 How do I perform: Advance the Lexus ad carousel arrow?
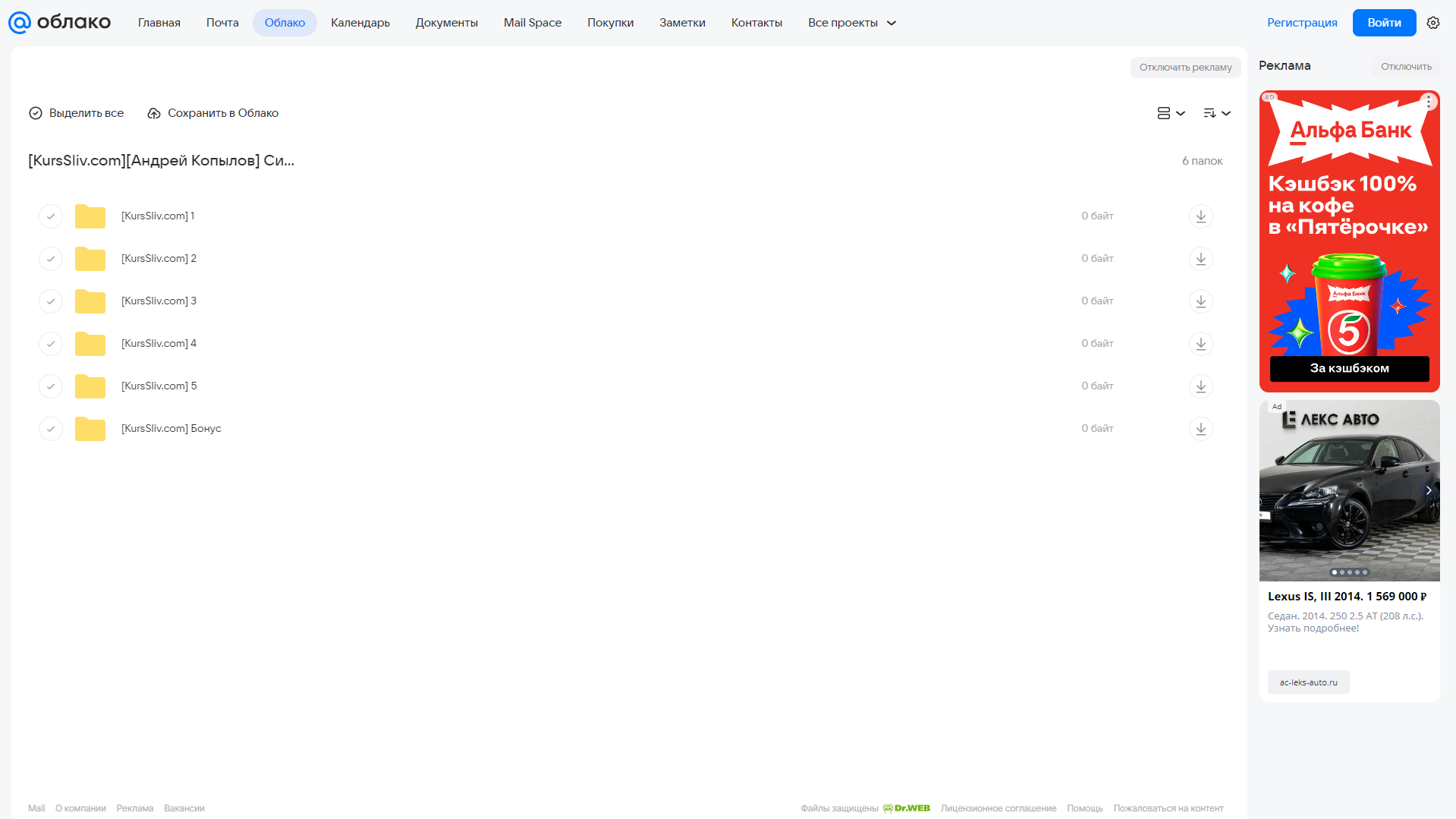pos(1429,490)
